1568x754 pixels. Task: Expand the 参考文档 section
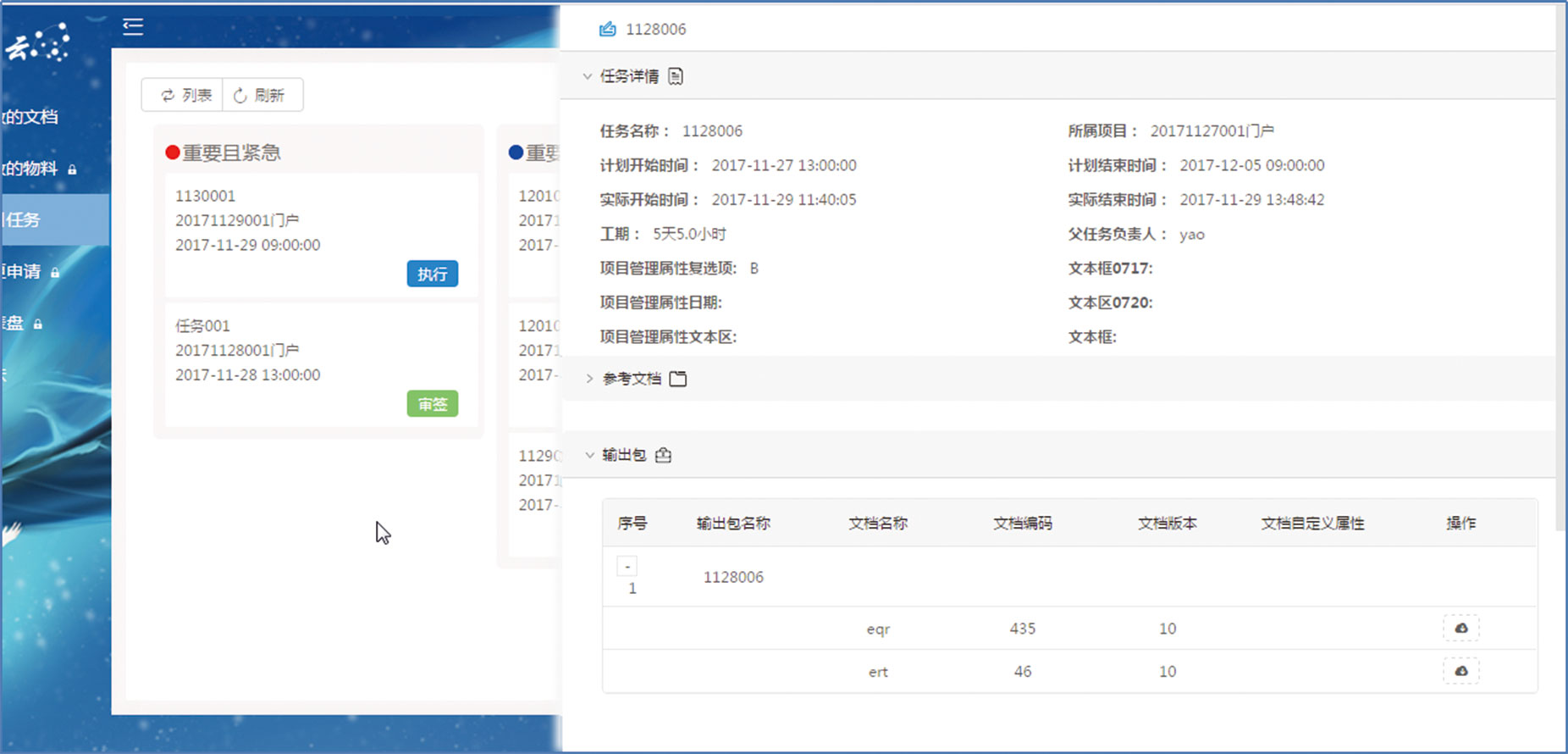(x=589, y=379)
